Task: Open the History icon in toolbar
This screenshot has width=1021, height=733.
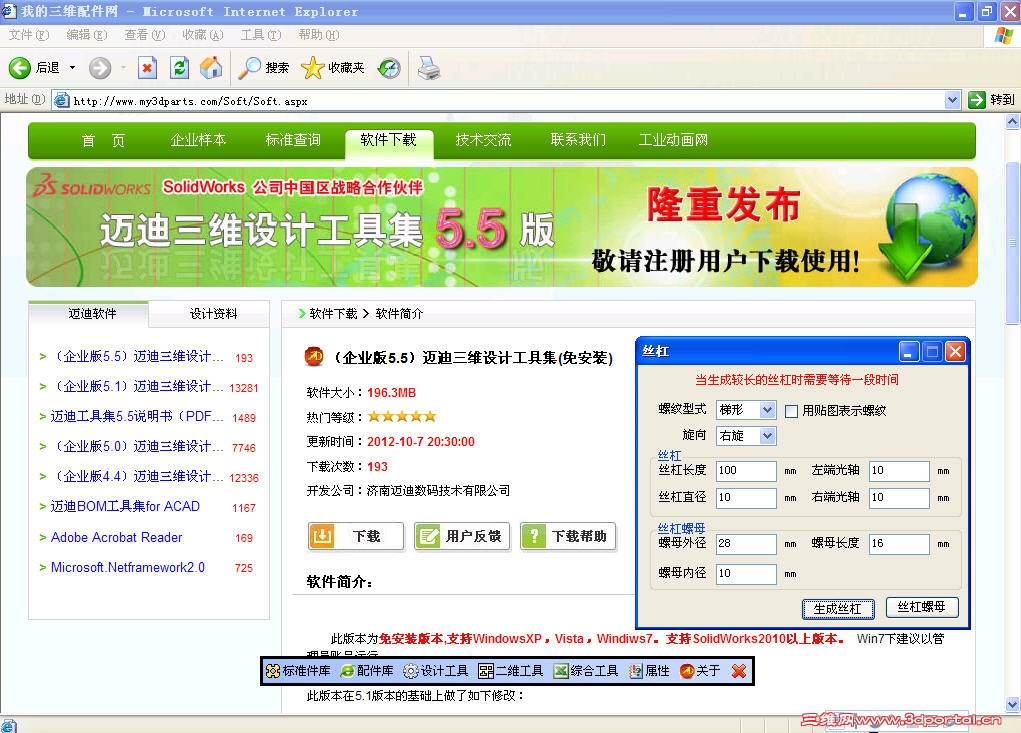Action: click(389, 68)
